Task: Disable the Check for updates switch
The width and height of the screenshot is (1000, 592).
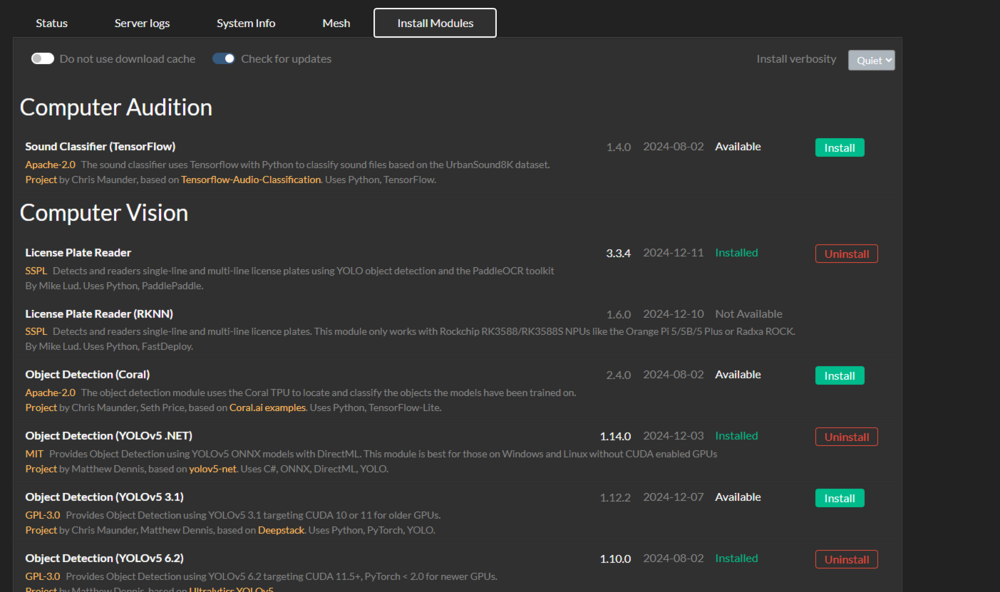Action: tap(223, 59)
